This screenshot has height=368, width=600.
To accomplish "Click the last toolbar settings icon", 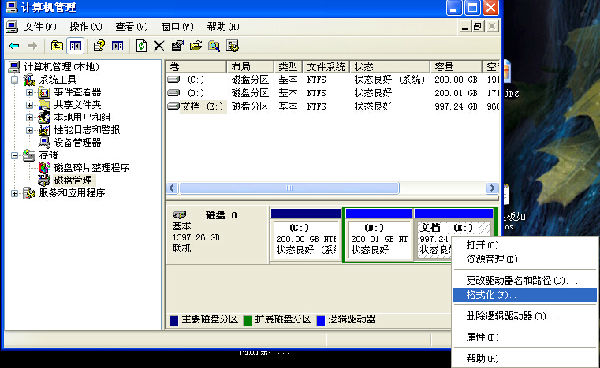I will point(232,46).
